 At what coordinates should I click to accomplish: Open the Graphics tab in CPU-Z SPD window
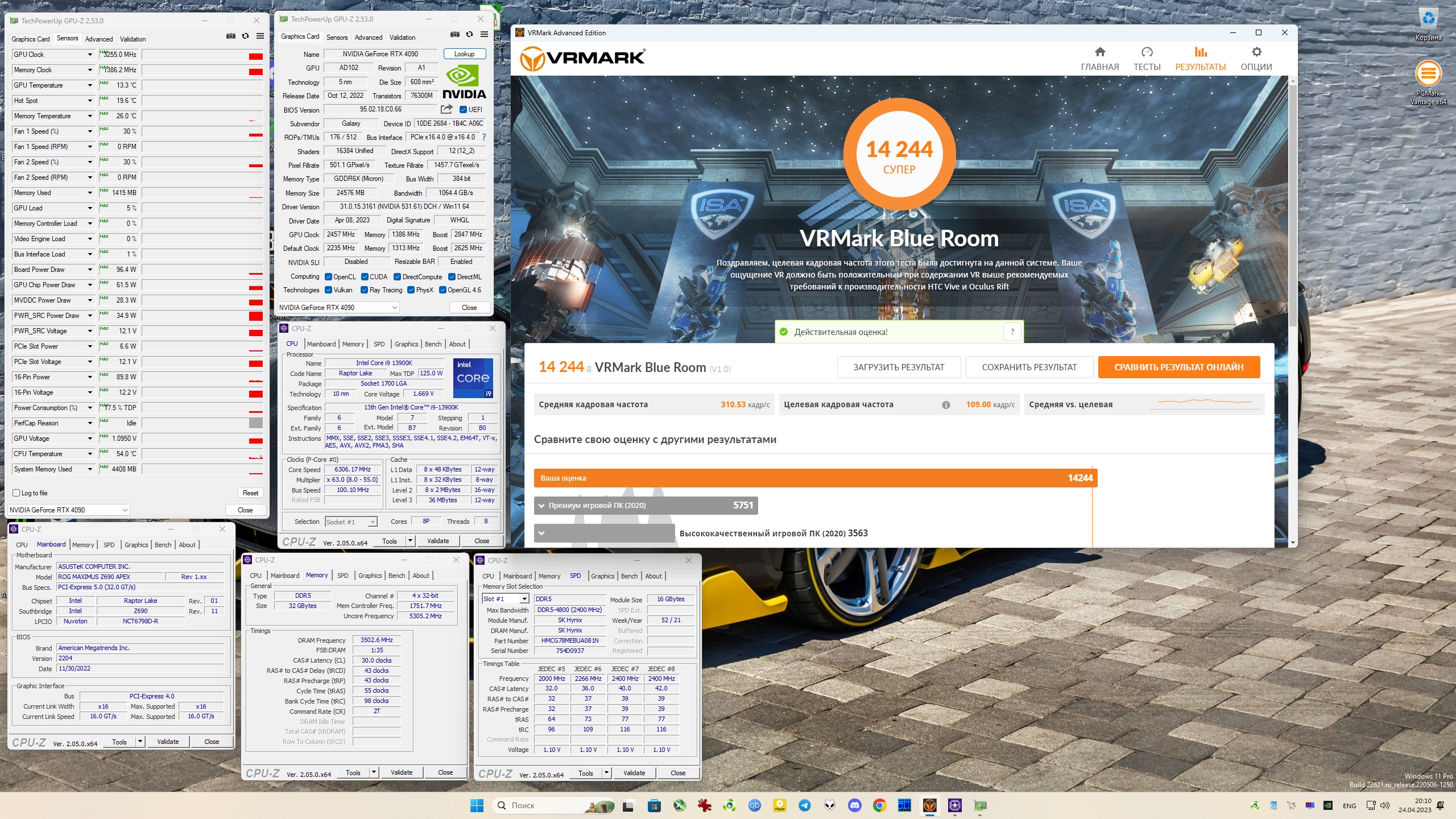click(x=602, y=576)
